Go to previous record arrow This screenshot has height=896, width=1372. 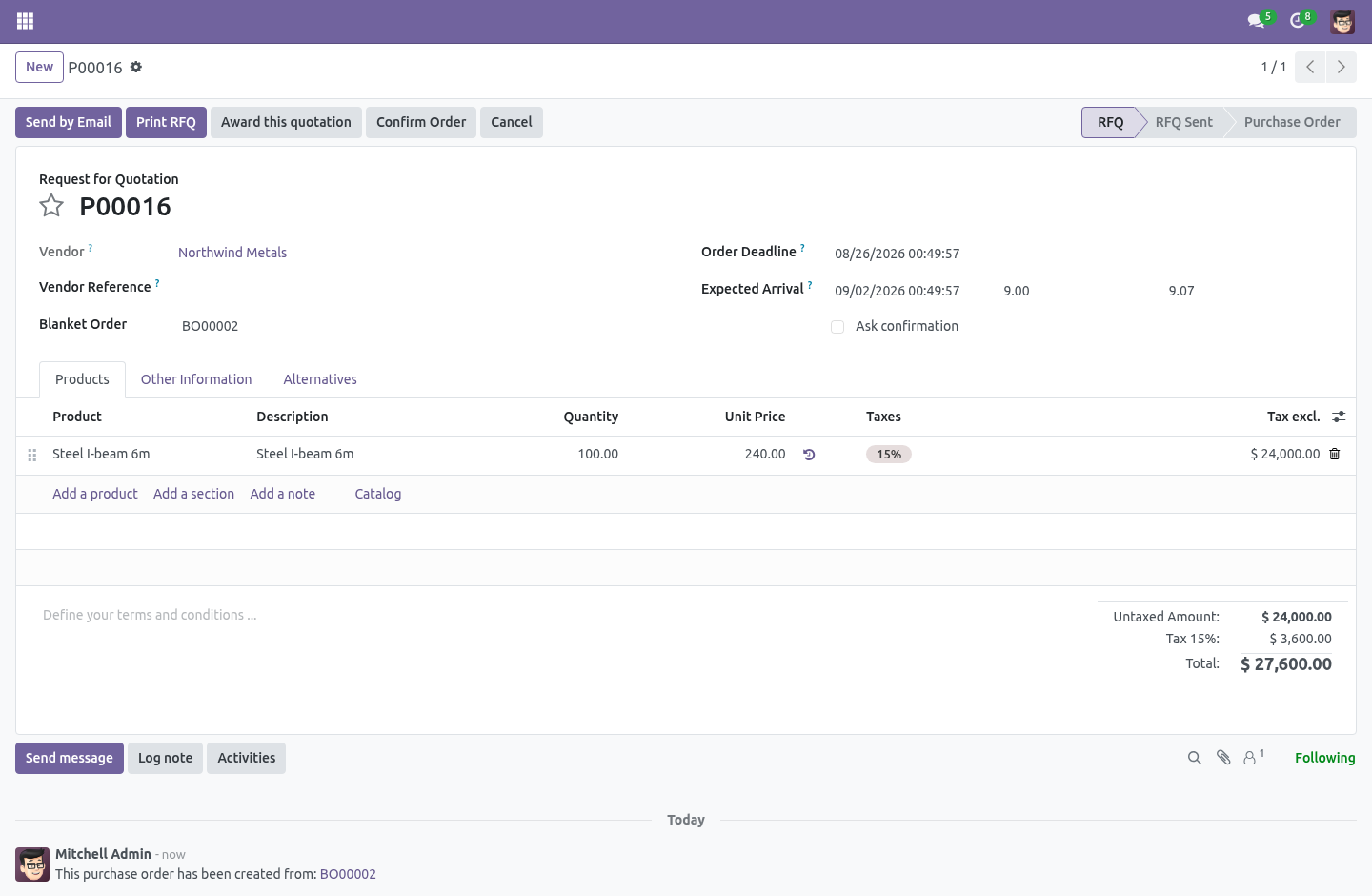click(1310, 67)
